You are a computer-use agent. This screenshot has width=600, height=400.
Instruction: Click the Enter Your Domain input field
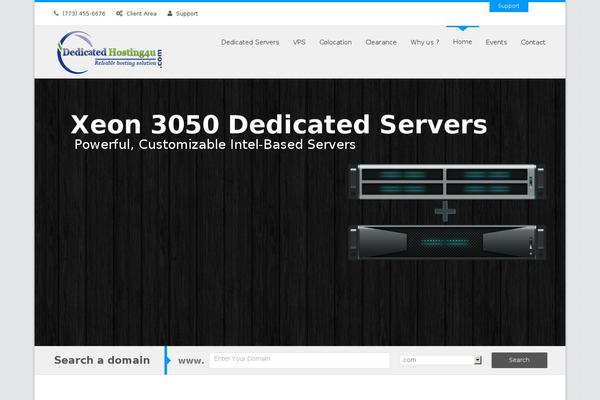300,360
